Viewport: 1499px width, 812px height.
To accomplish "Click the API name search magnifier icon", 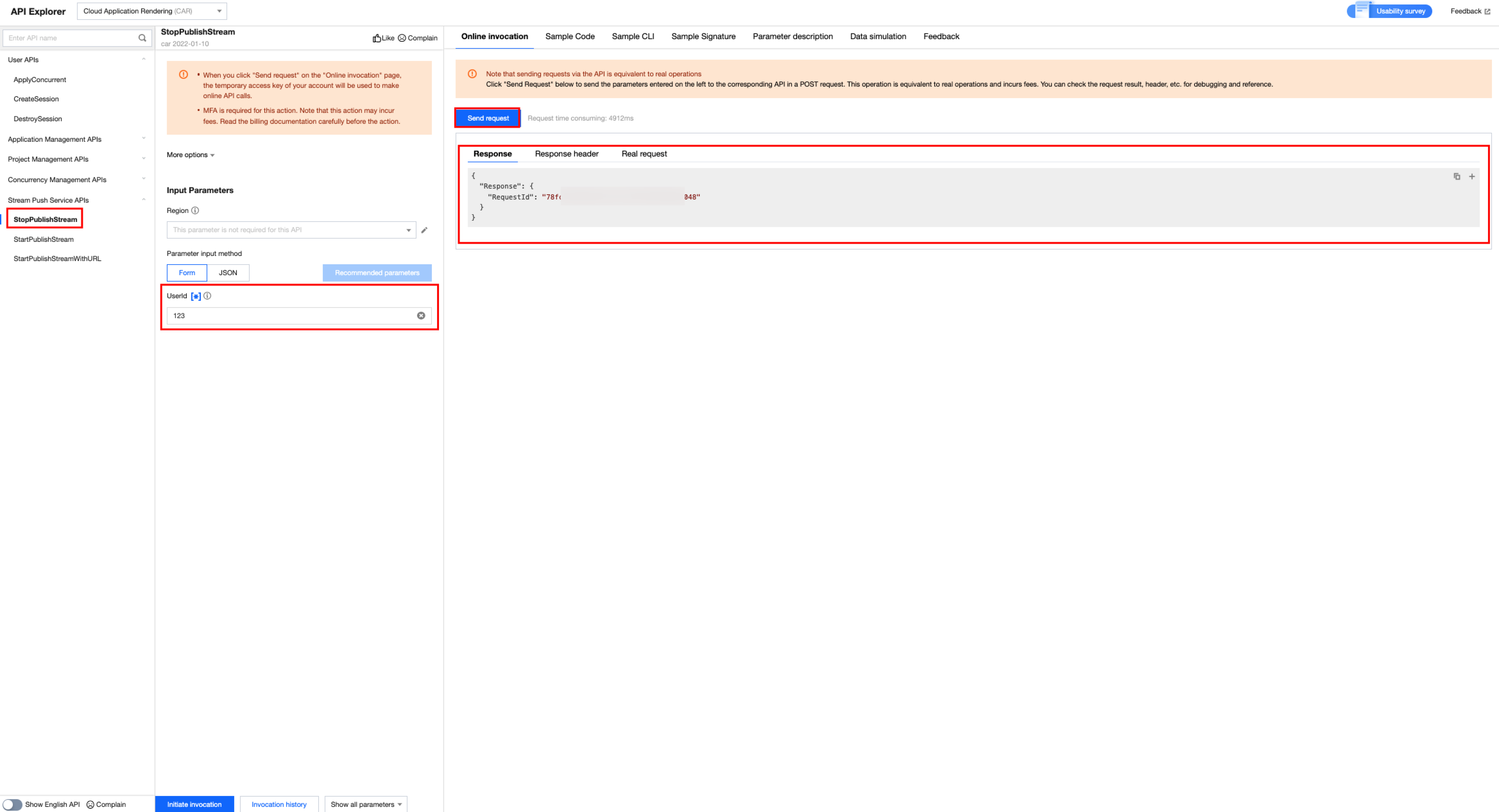I will (142, 38).
